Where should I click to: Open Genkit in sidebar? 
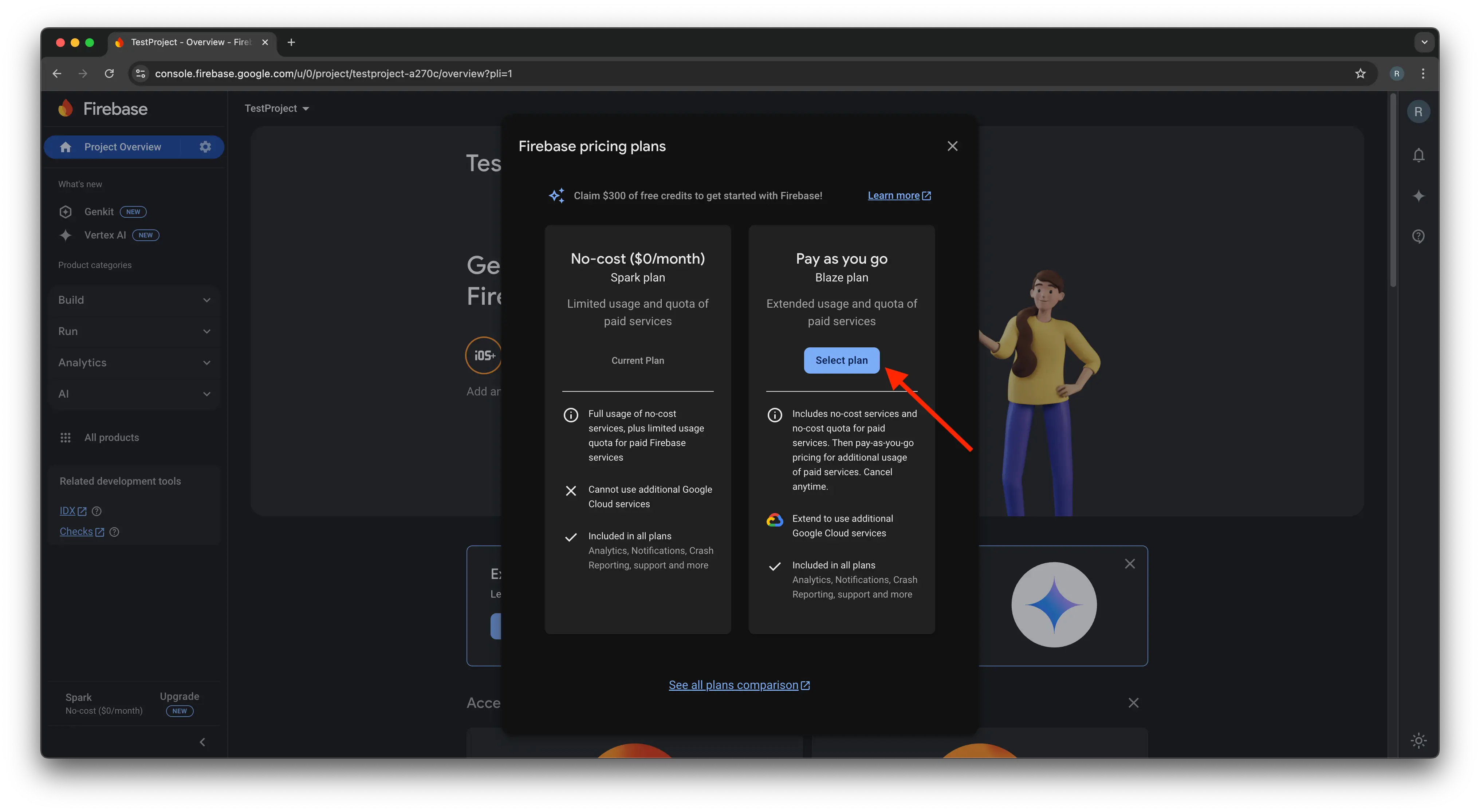coord(99,212)
